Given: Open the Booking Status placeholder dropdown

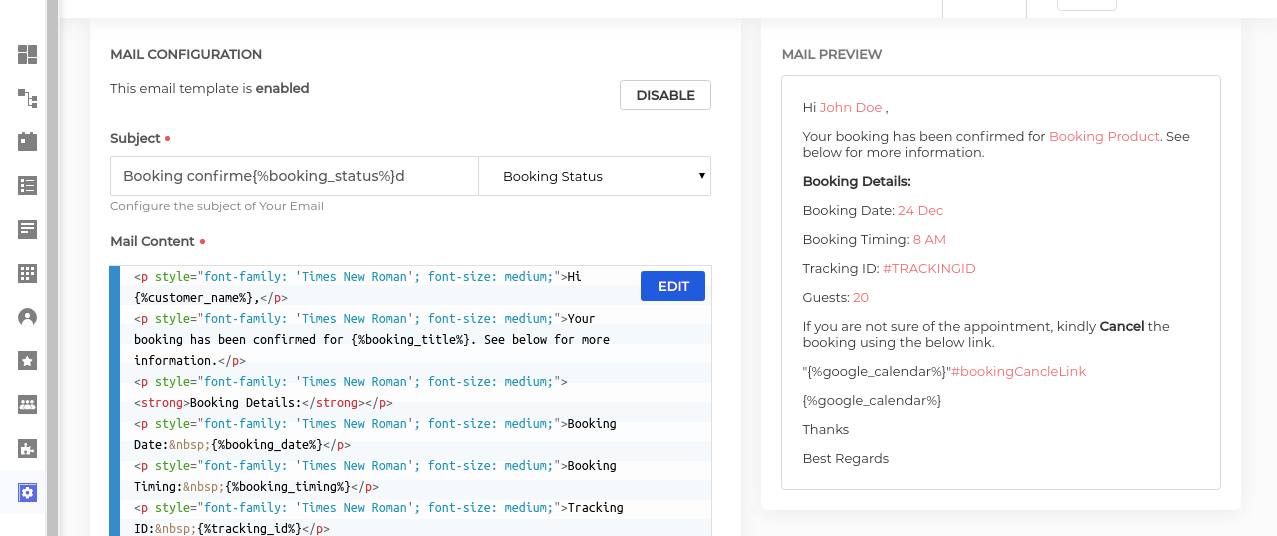Looking at the screenshot, I should point(594,176).
